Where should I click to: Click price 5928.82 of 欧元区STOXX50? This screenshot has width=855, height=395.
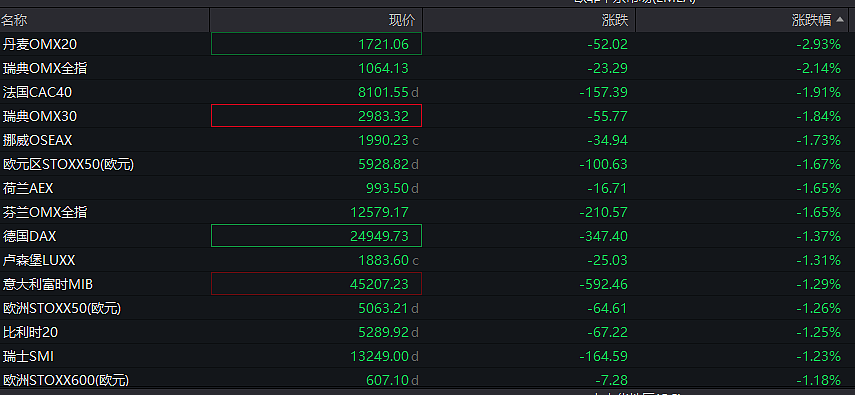click(383, 164)
